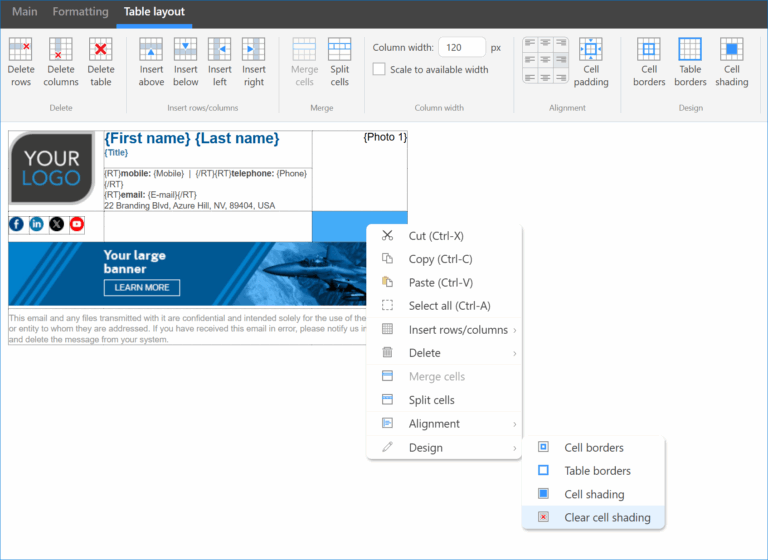The image size is (768, 560).
Task: Align cell content middle-right
Action: pos(561,60)
